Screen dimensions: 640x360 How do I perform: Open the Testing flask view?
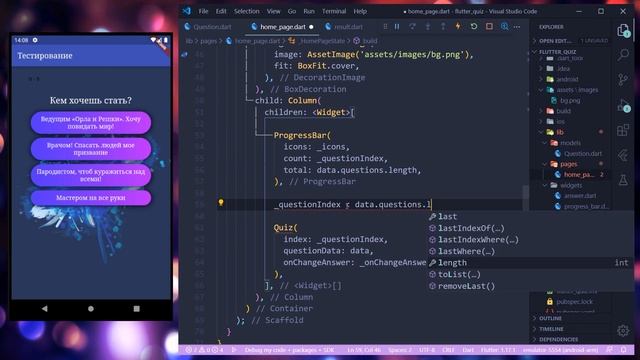click(x=623, y=180)
